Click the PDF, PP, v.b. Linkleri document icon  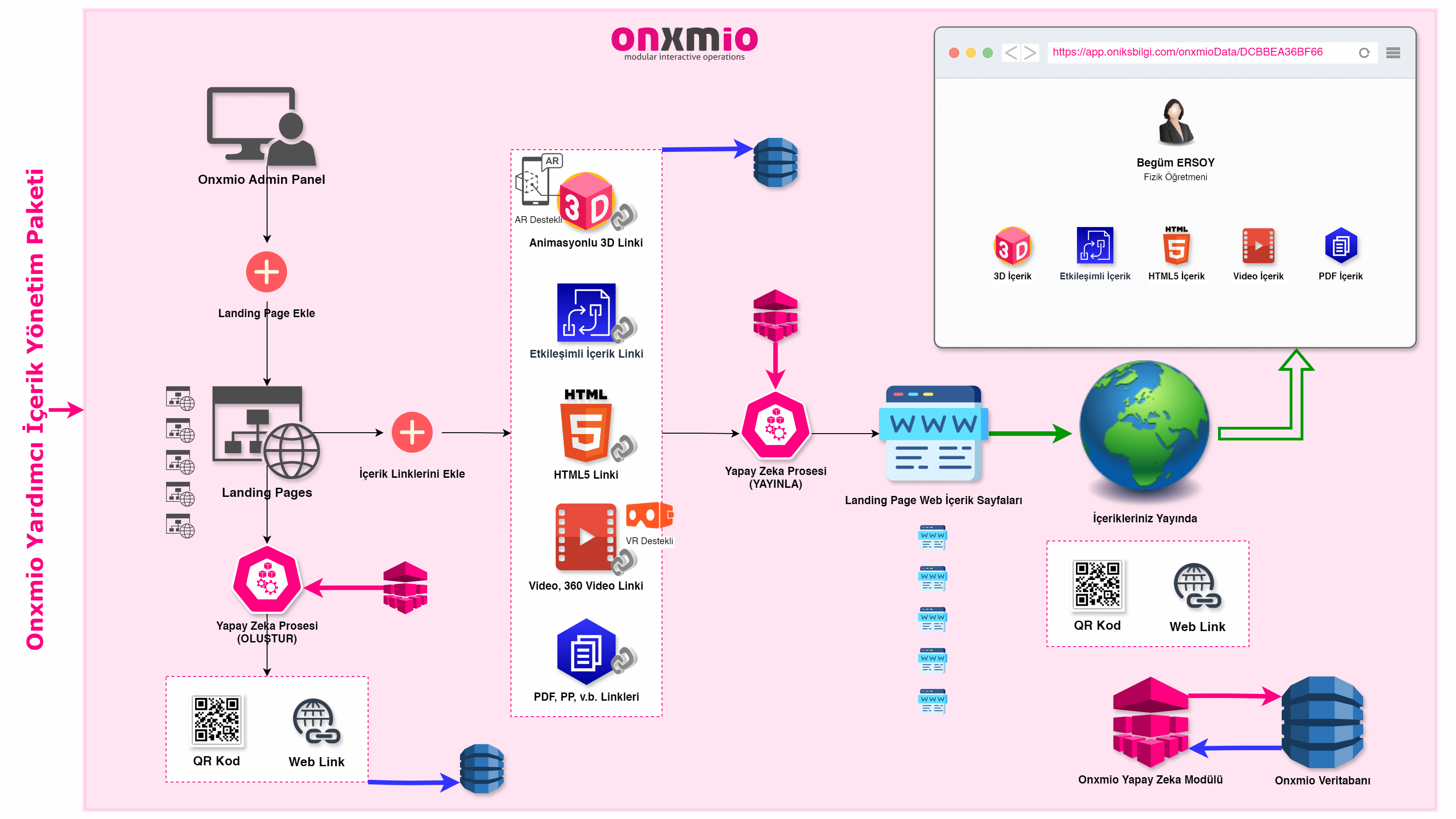pos(586,652)
